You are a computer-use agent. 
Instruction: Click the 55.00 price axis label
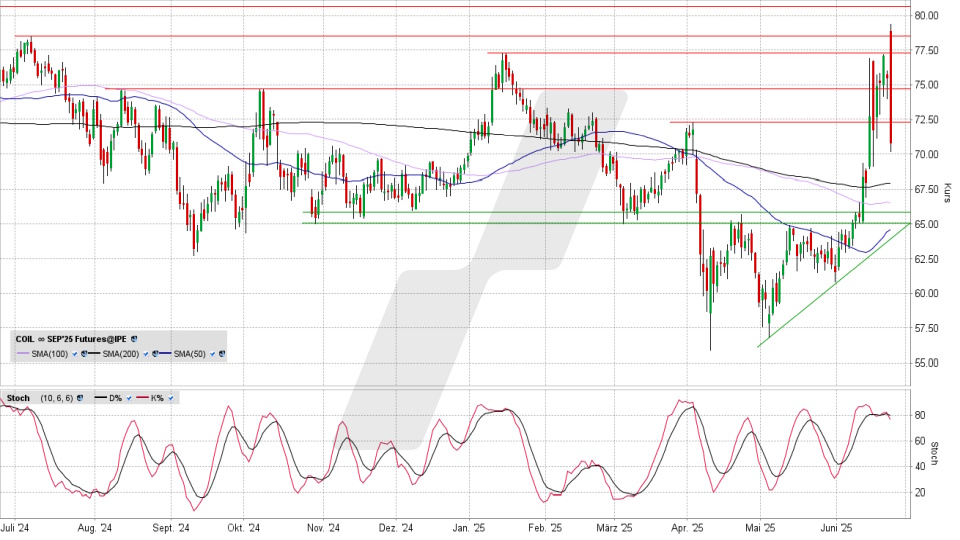(926, 363)
